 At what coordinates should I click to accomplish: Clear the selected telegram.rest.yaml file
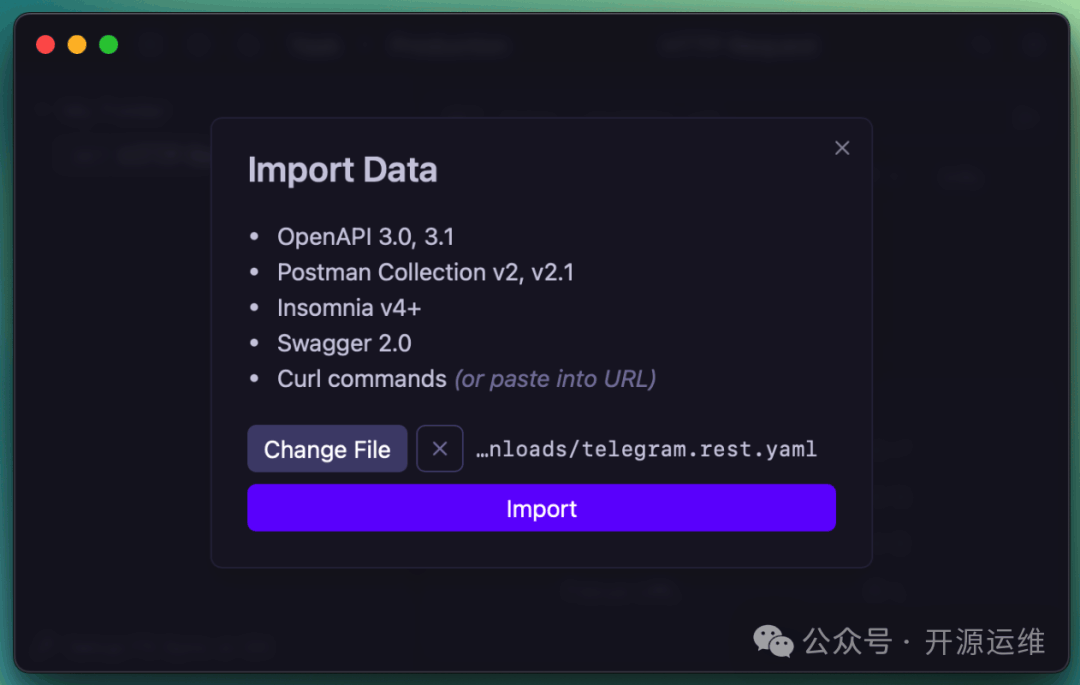[x=440, y=449]
